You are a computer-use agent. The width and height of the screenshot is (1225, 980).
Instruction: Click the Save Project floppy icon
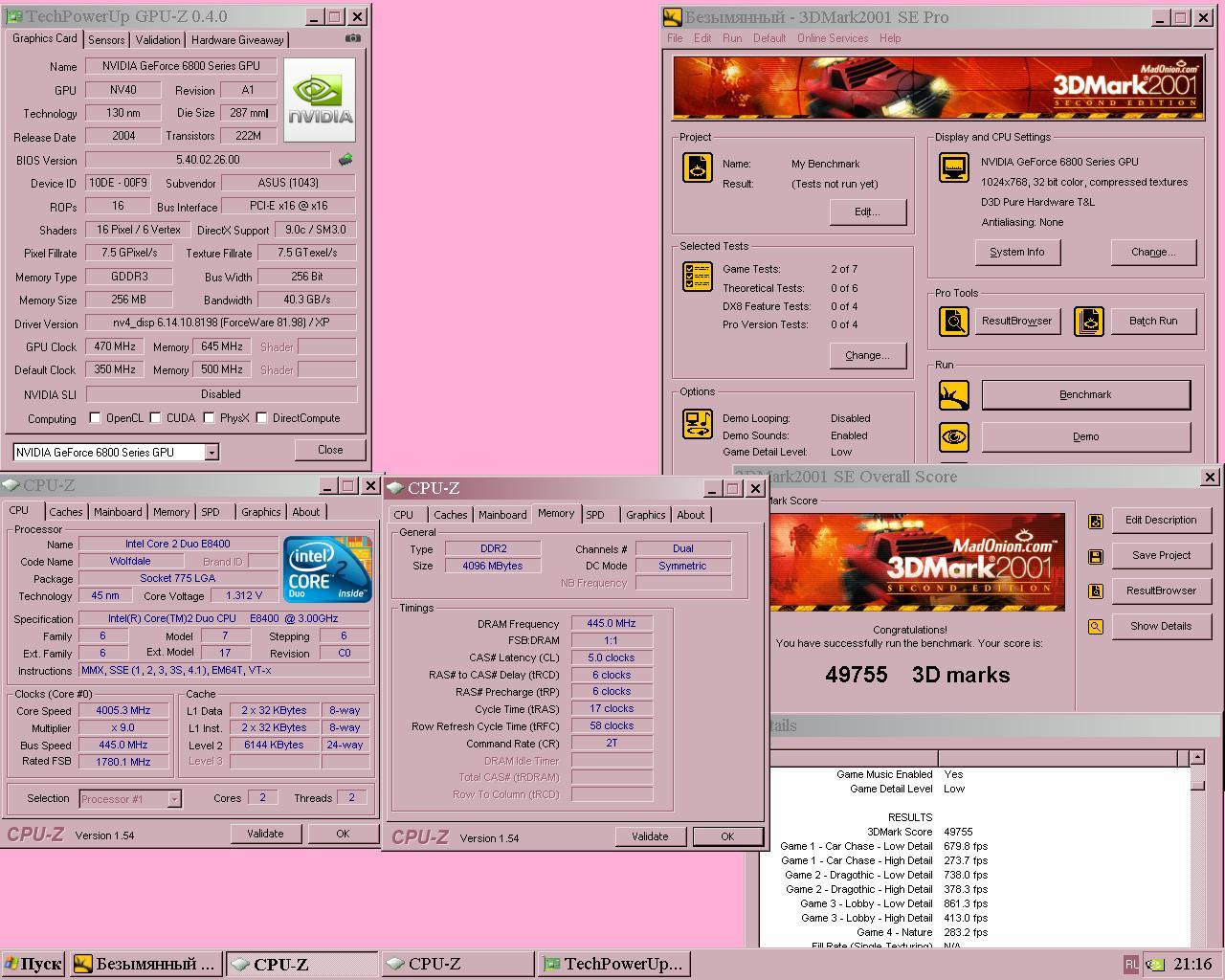[x=1096, y=556]
